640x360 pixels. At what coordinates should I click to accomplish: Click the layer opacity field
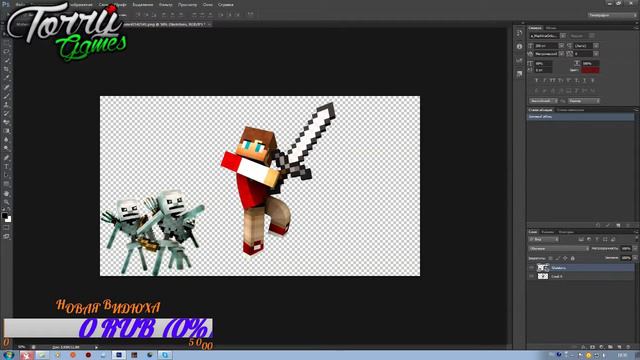(x=626, y=249)
